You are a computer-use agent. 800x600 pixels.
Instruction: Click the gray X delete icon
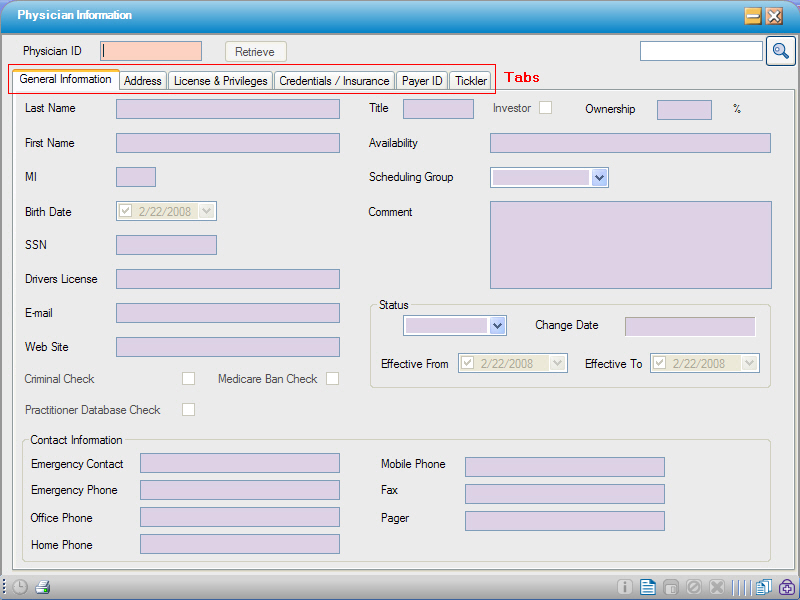(x=718, y=587)
